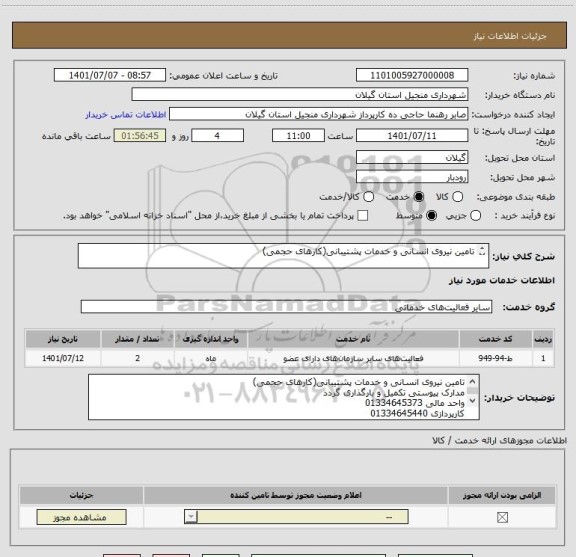Tick the Islamic treasury payment checkbox
Screen dimensions: 576x557
(363, 216)
